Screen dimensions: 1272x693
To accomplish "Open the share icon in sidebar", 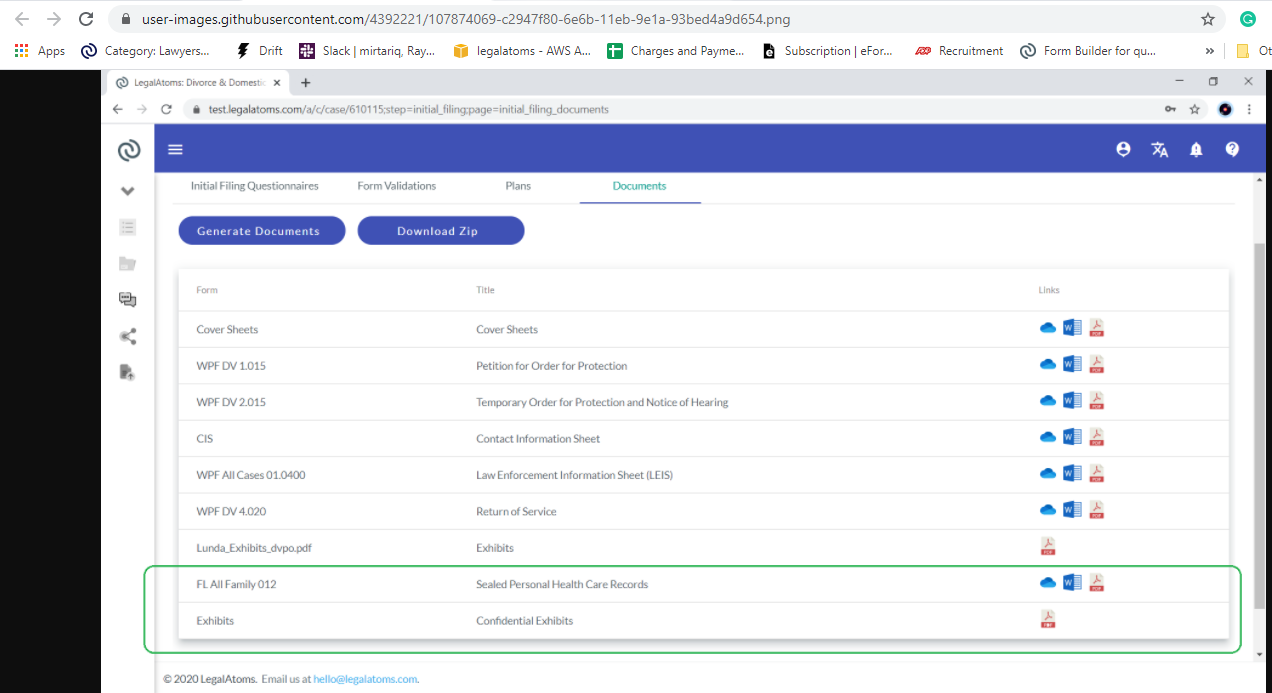I will [128, 337].
